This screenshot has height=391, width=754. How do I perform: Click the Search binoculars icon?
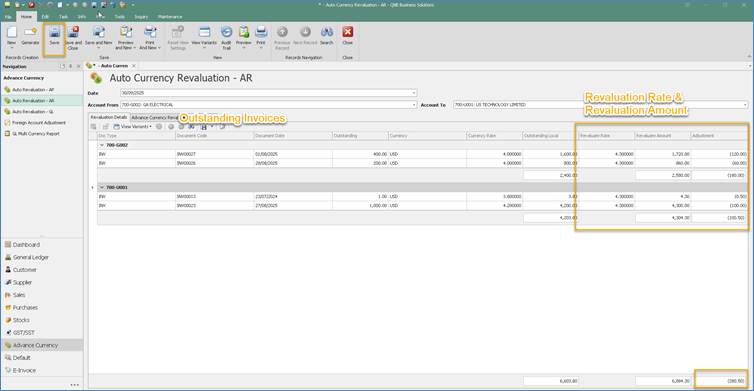point(327,33)
